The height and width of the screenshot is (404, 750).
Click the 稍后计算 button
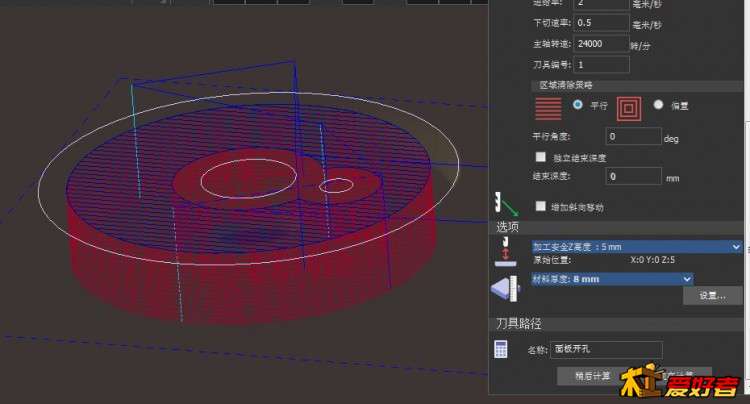click(593, 376)
